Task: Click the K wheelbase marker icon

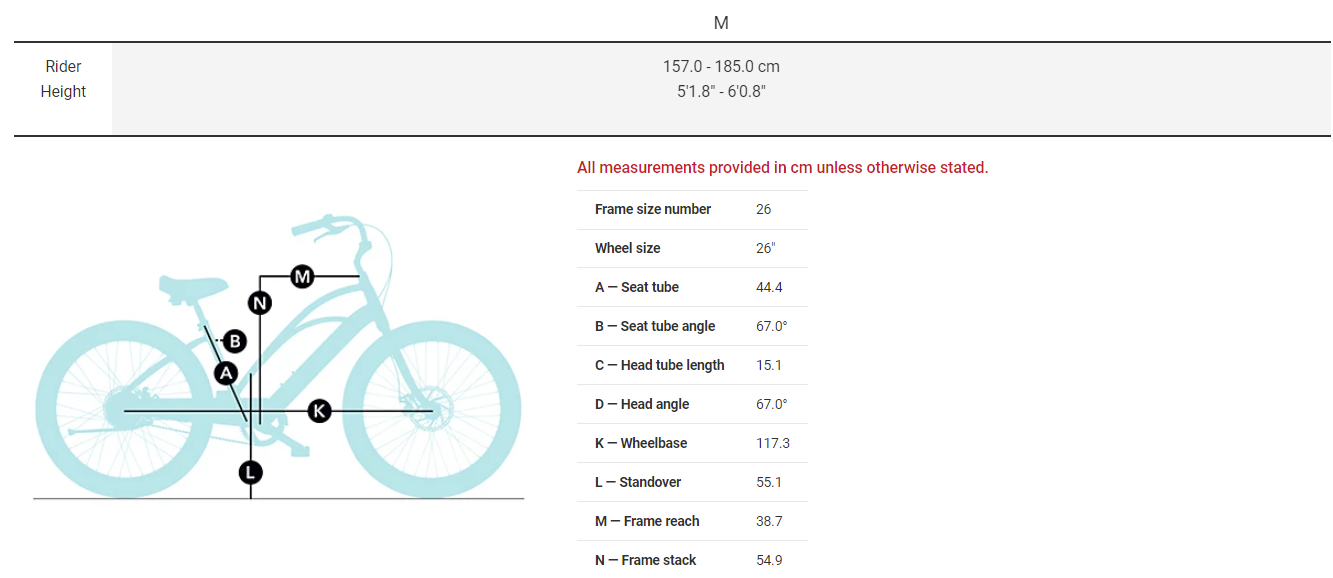Action: coord(319,410)
